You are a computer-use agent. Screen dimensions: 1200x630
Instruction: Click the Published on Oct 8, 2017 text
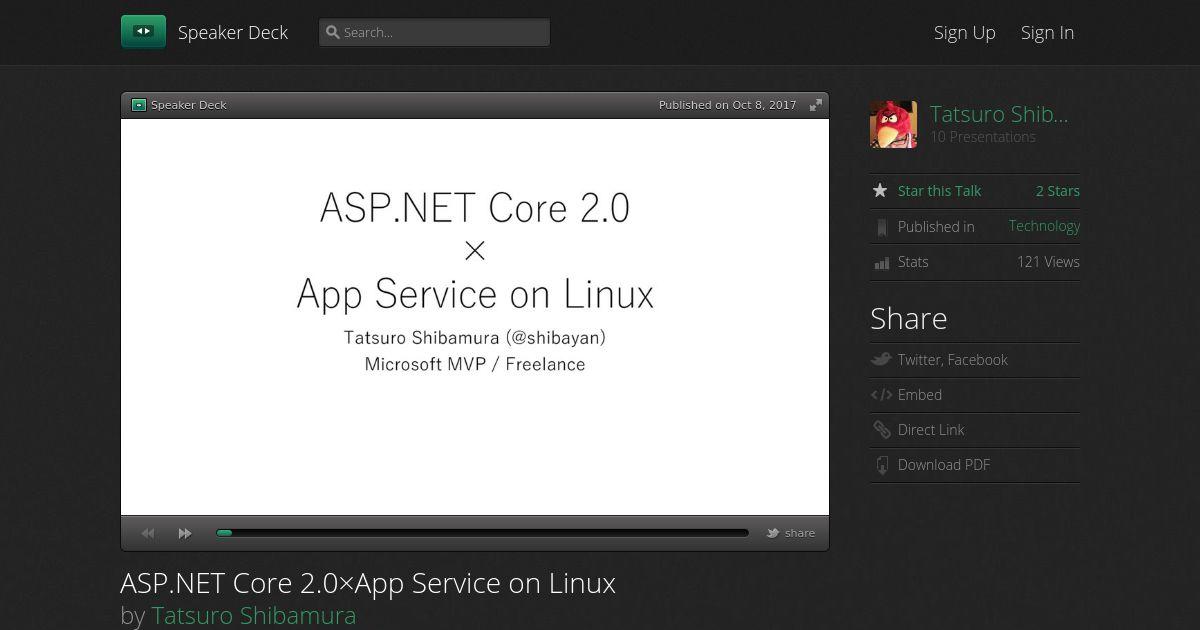pyautogui.click(x=728, y=105)
